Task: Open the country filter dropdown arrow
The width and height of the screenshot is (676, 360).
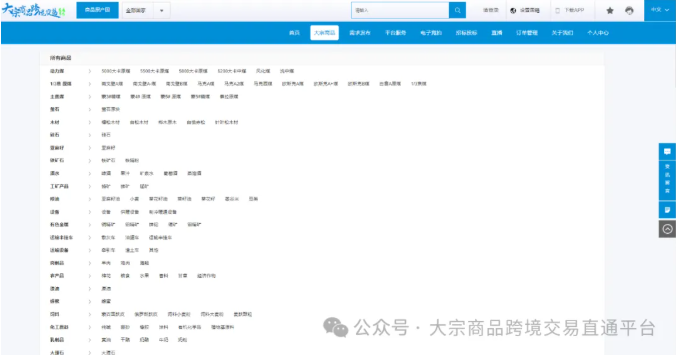Action: pyautogui.click(x=162, y=10)
